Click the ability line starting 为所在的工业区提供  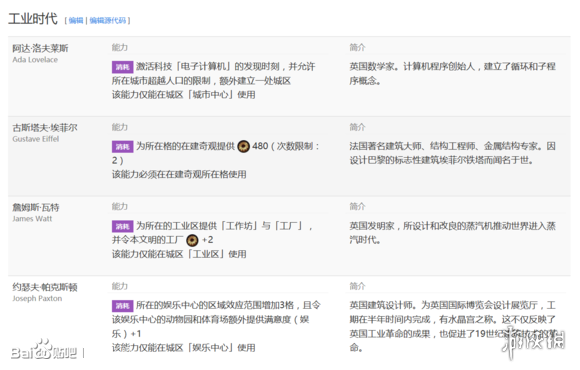225,226
